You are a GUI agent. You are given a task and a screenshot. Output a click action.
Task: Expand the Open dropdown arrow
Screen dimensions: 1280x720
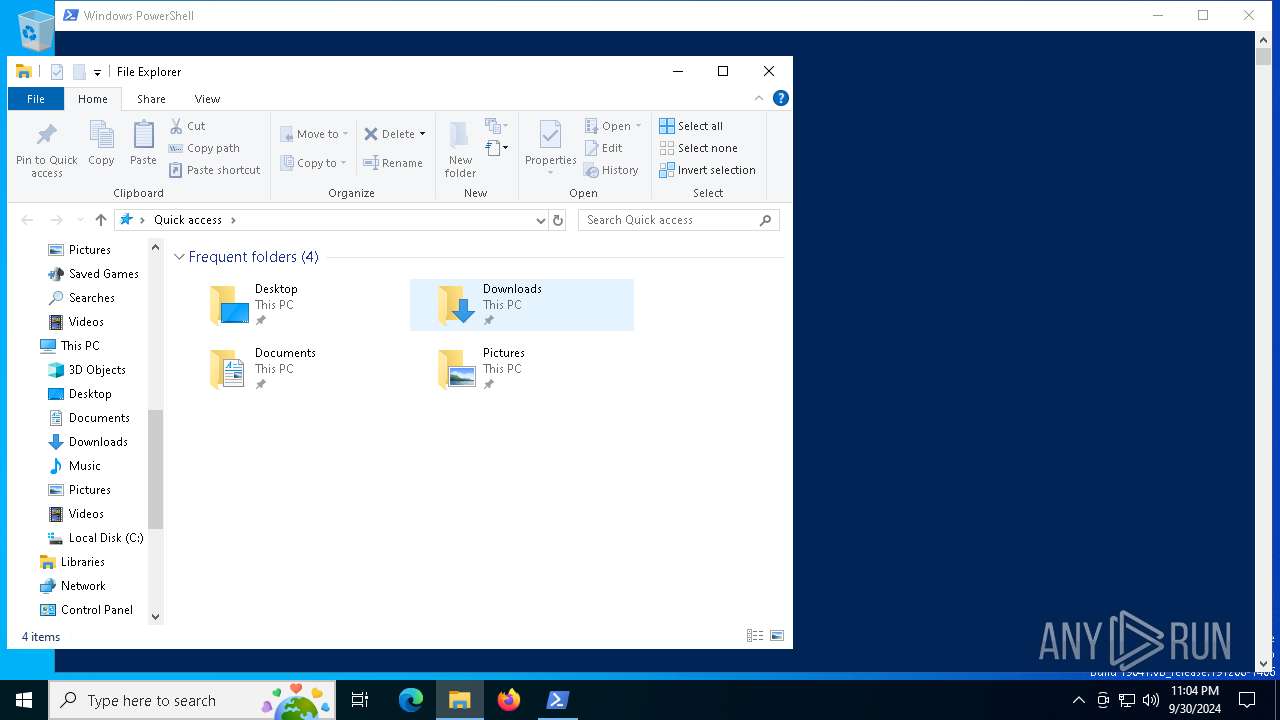click(x=638, y=126)
